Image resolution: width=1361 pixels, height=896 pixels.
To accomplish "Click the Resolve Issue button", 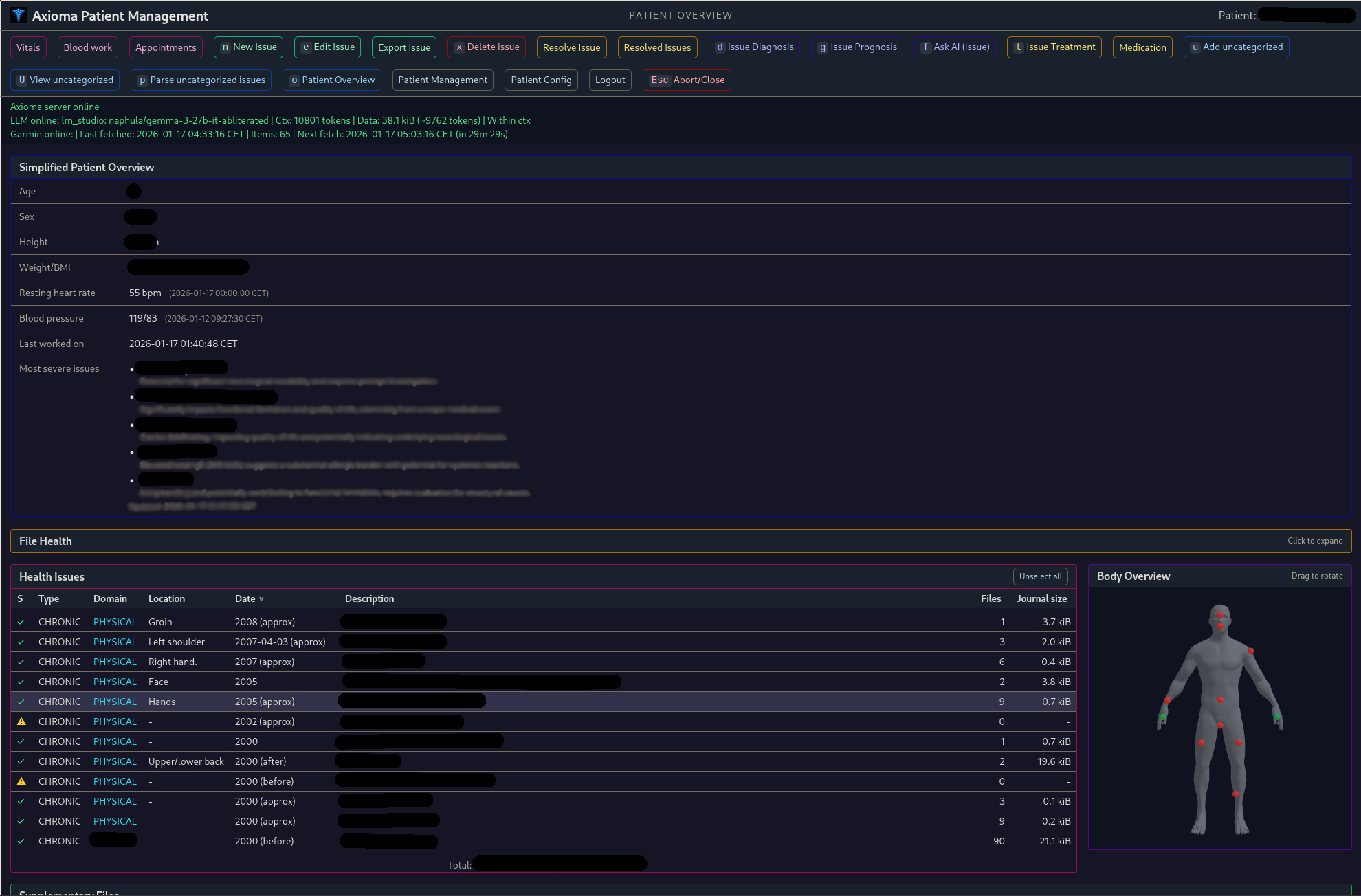I will click(571, 47).
